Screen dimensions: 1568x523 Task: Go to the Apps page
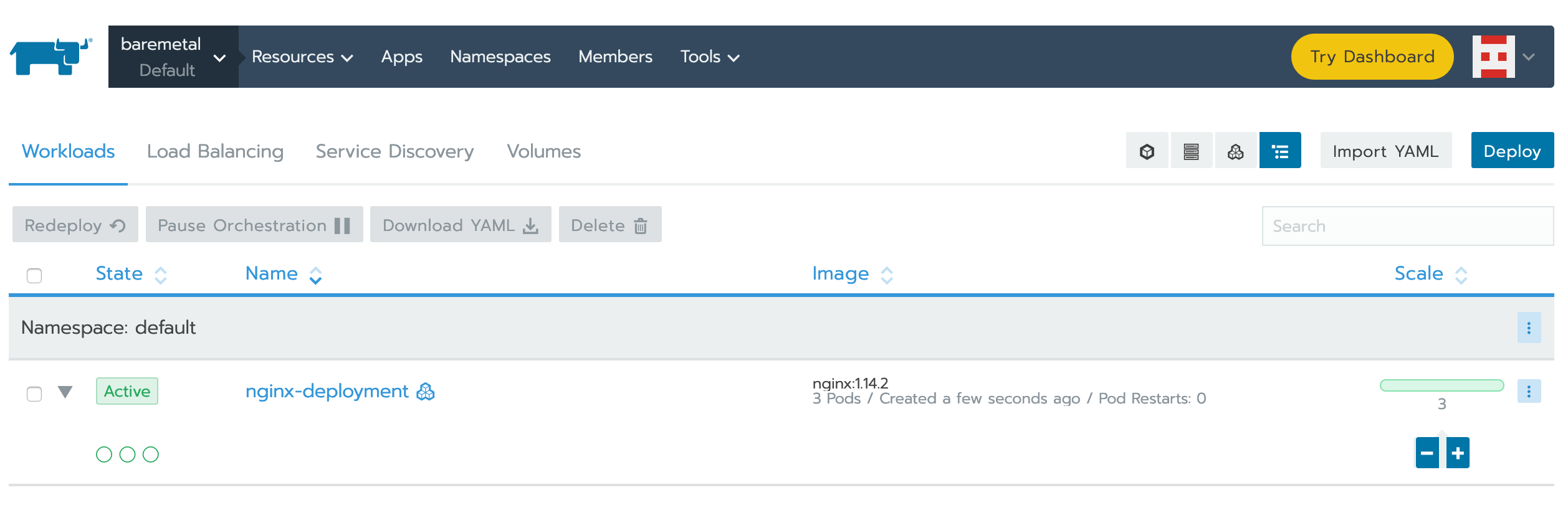click(x=402, y=57)
